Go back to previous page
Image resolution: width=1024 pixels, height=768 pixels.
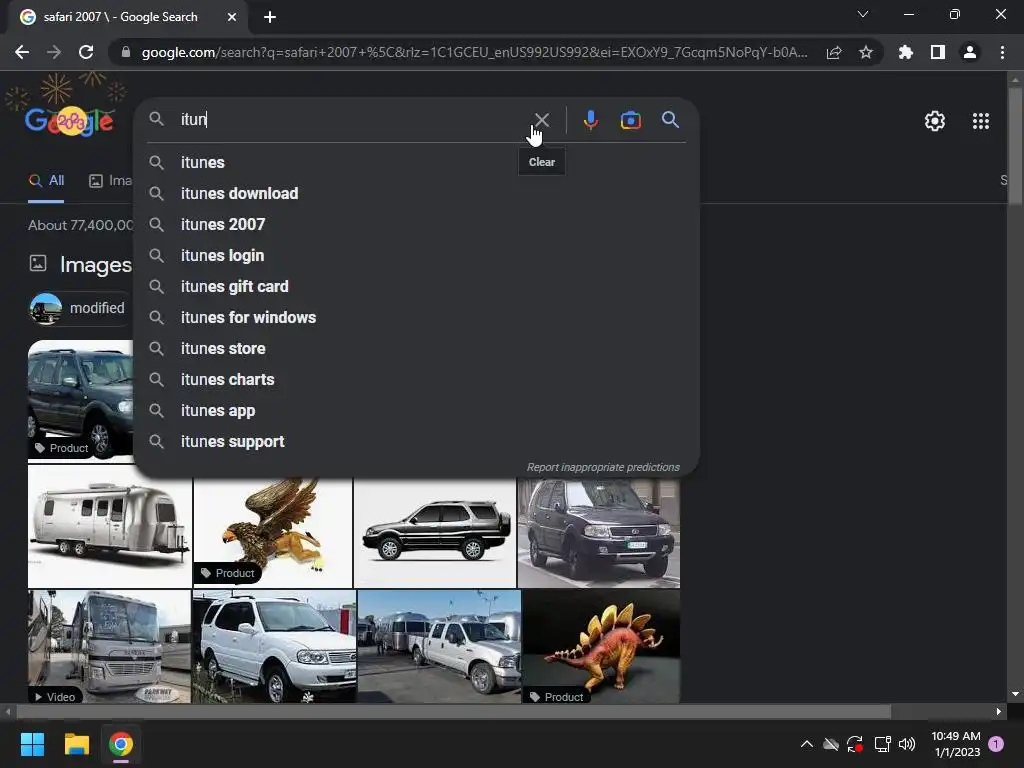[22, 52]
